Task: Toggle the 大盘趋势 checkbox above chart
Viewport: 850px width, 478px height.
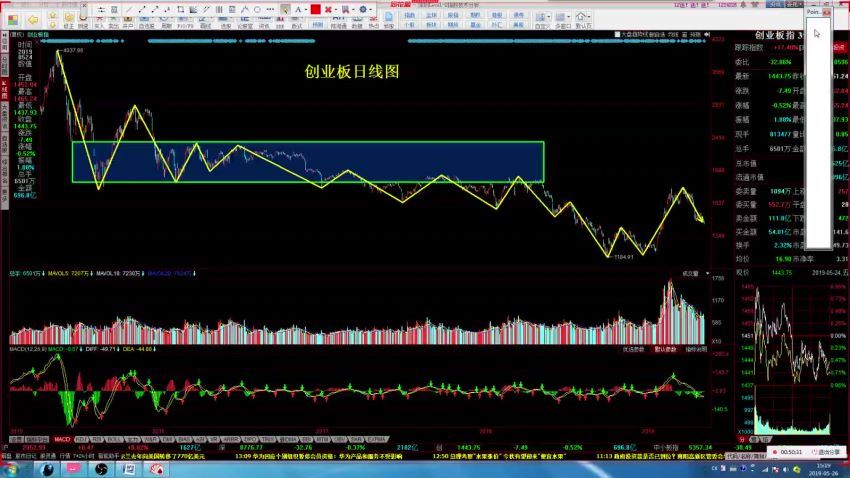Action: pos(617,34)
